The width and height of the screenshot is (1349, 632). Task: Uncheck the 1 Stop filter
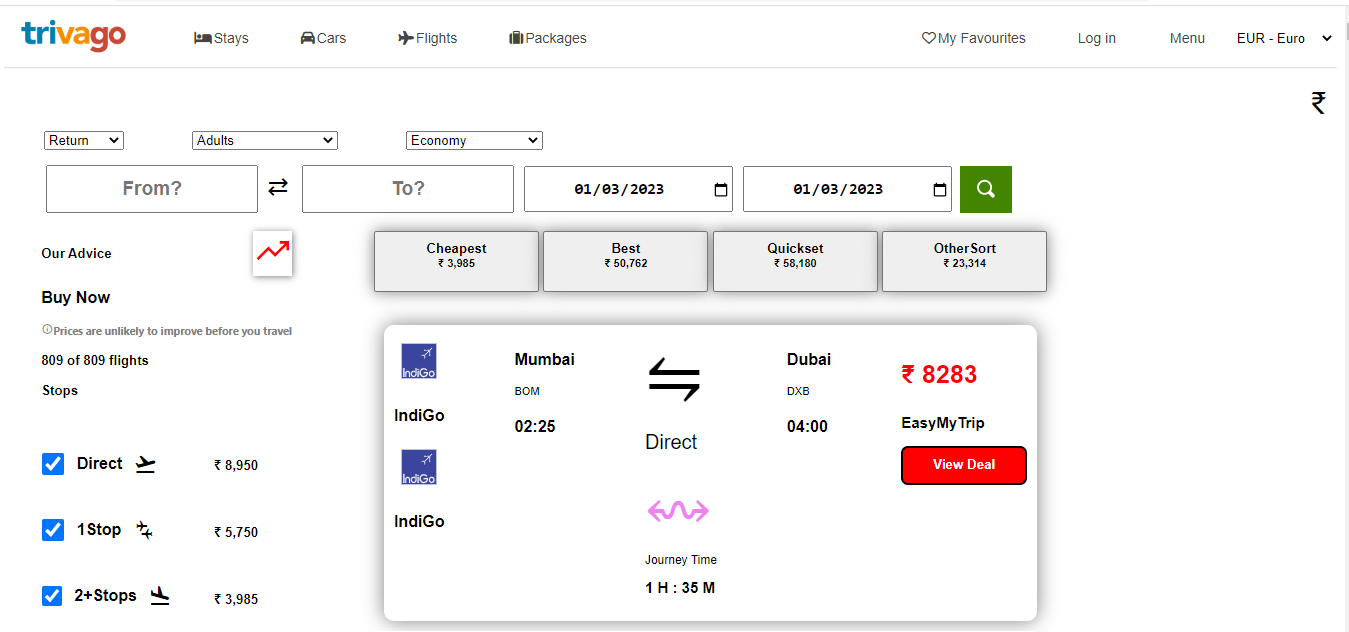tap(52, 529)
